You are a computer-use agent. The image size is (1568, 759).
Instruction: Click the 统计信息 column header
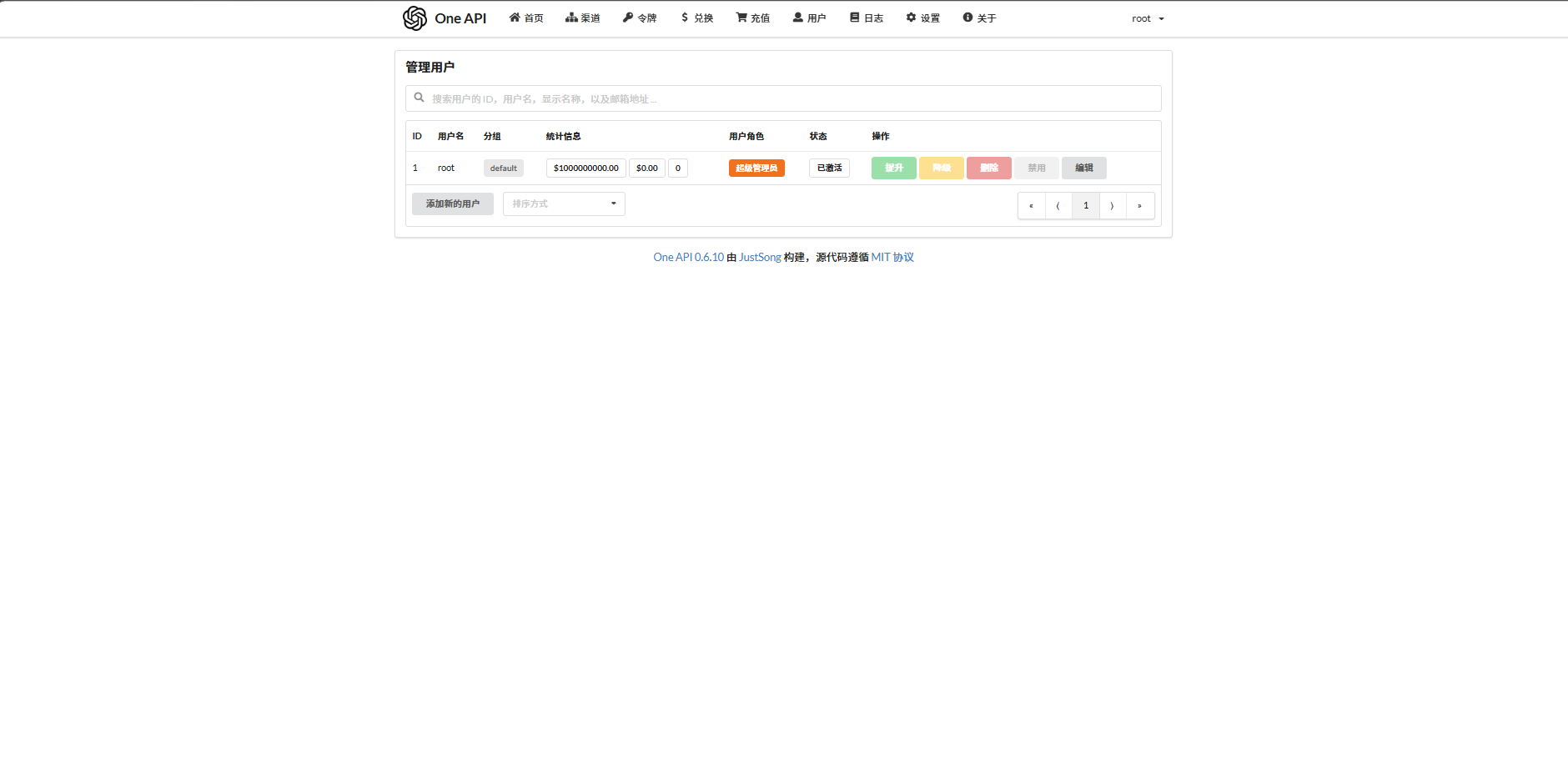[x=564, y=137]
